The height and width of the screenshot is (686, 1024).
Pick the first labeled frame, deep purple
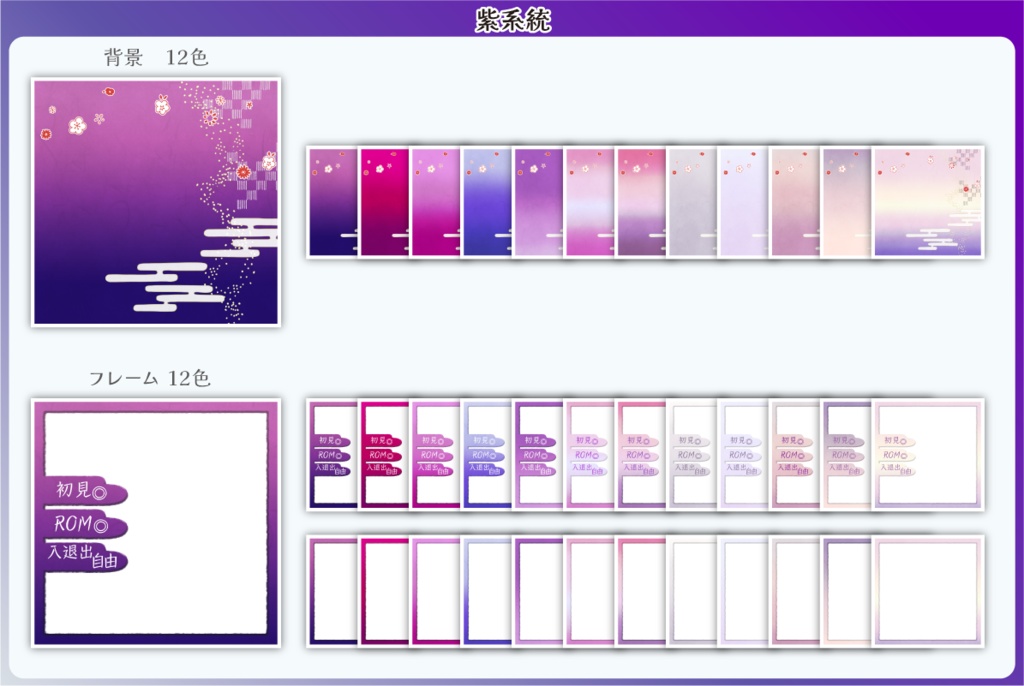332,455
